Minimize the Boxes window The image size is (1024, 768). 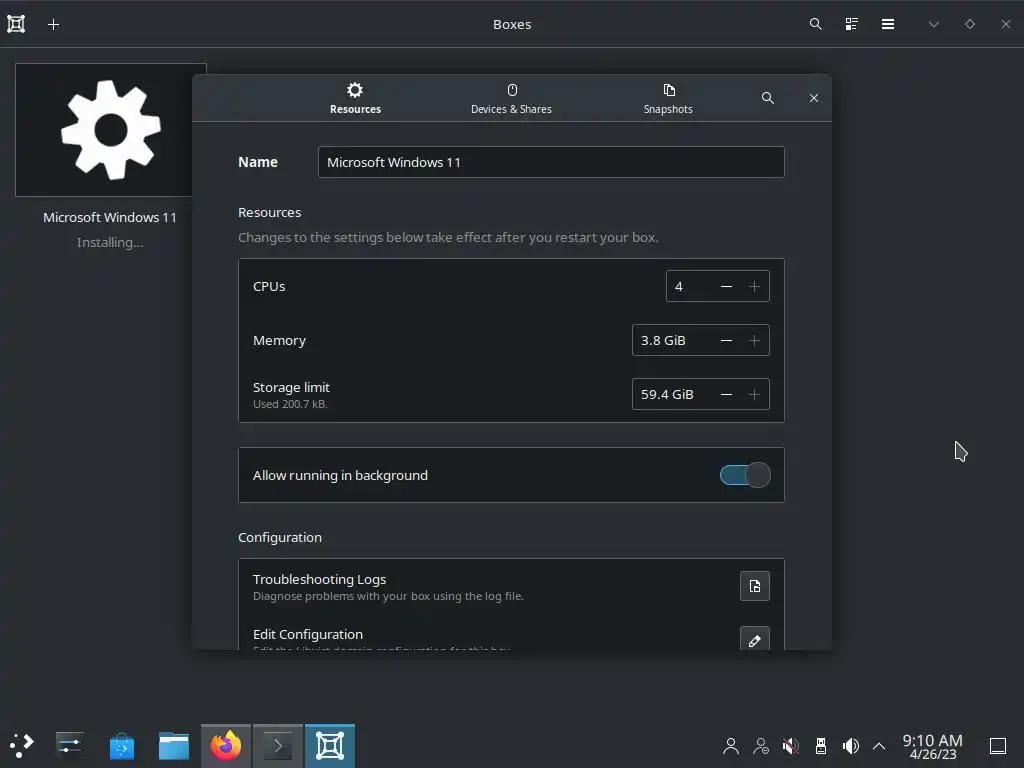[934, 24]
